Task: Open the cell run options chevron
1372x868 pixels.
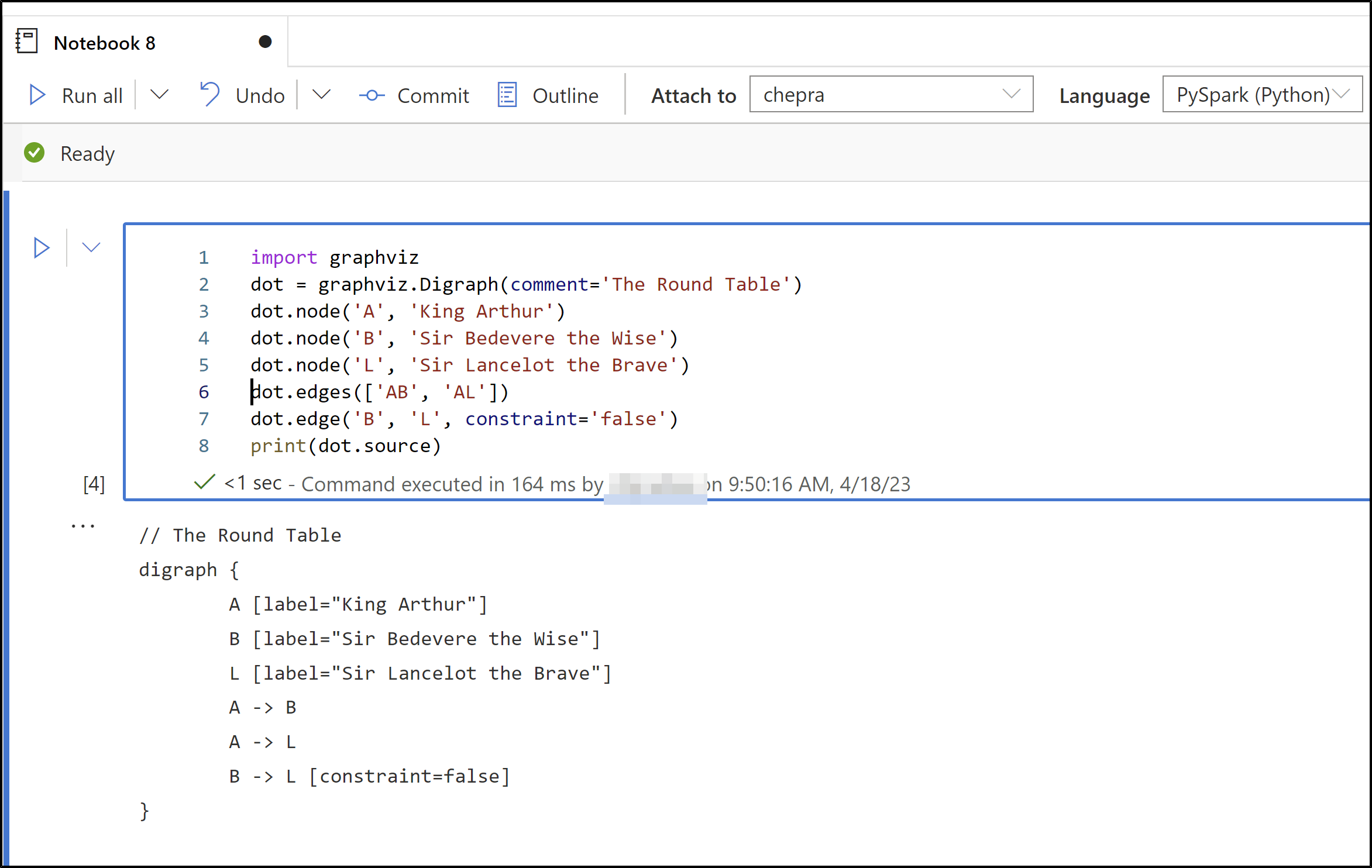Action: [91, 247]
